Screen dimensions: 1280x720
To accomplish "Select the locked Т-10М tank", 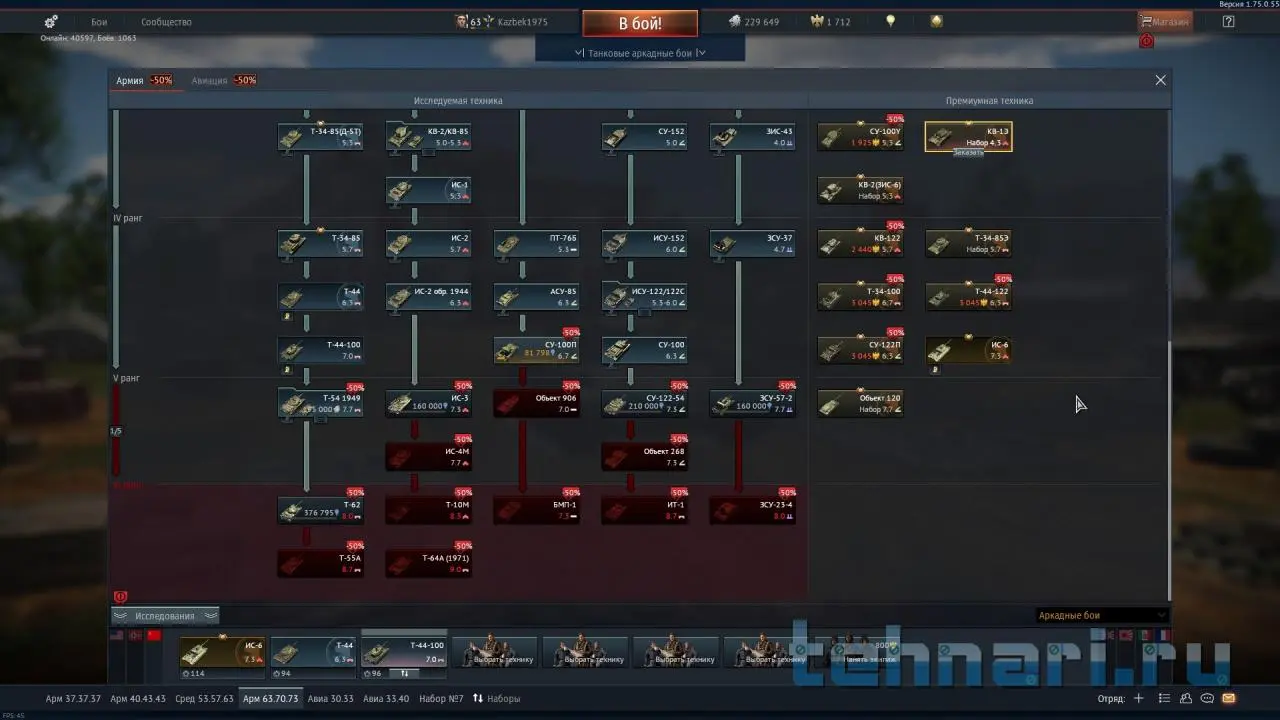I will [428, 510].
